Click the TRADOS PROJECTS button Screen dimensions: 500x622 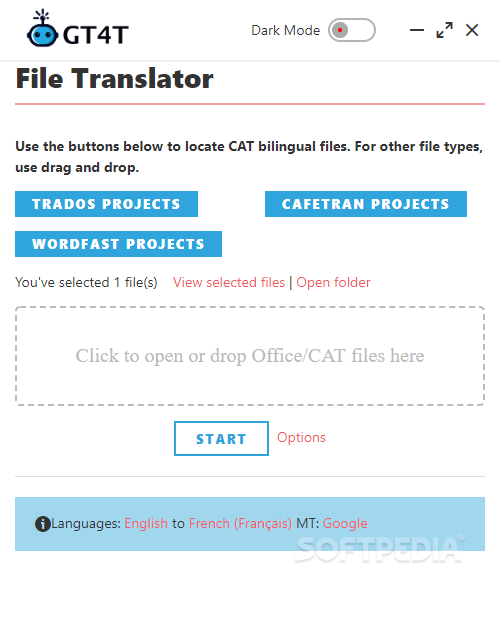[x=106, y=204]
